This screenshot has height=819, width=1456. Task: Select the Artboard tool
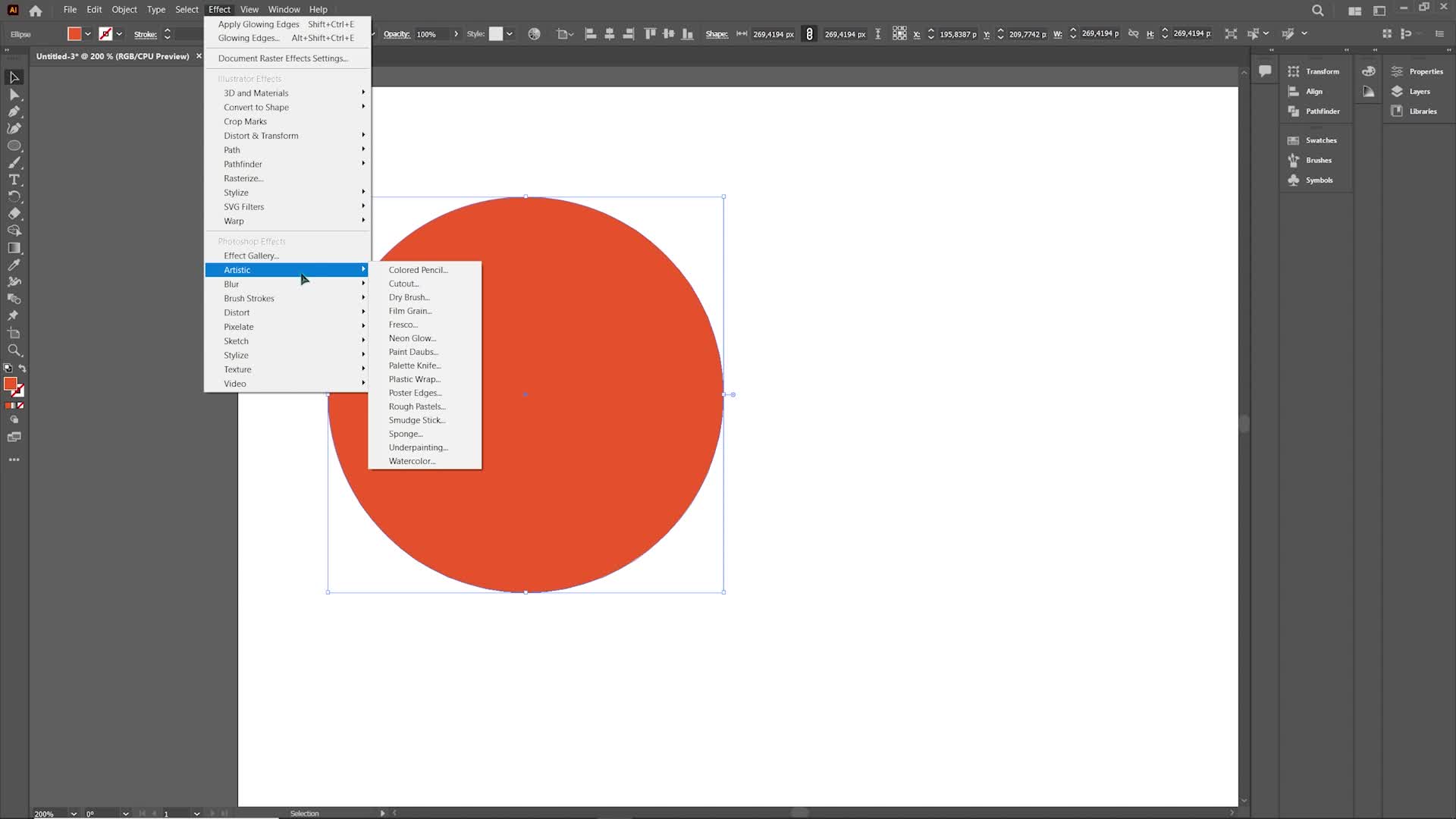[x=14, y=333]
